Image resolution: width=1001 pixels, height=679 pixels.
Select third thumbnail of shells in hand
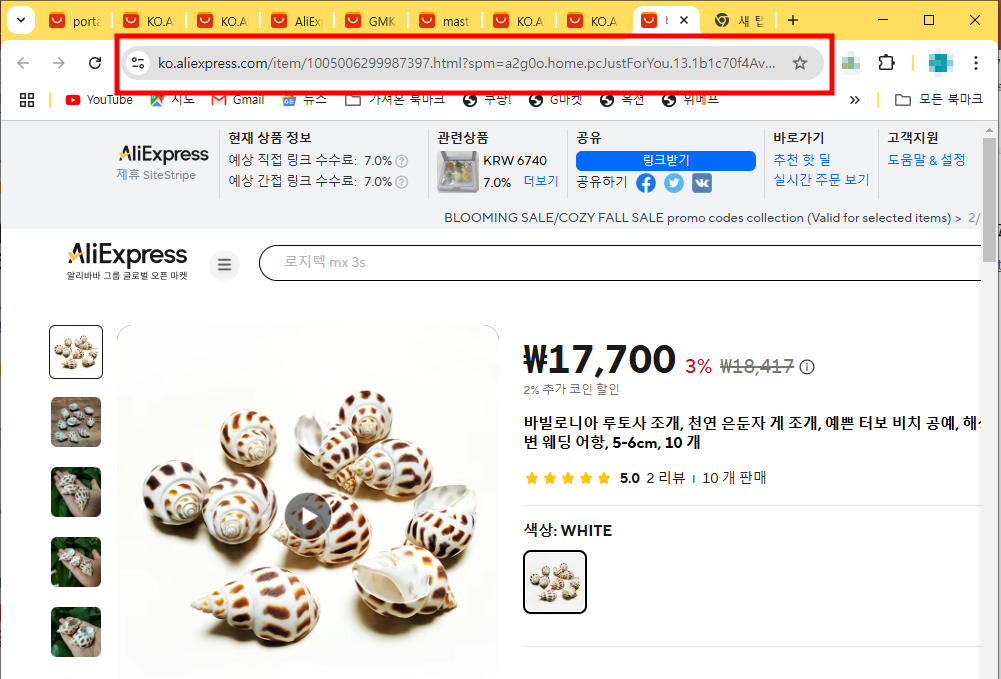(x=76, y=492)
